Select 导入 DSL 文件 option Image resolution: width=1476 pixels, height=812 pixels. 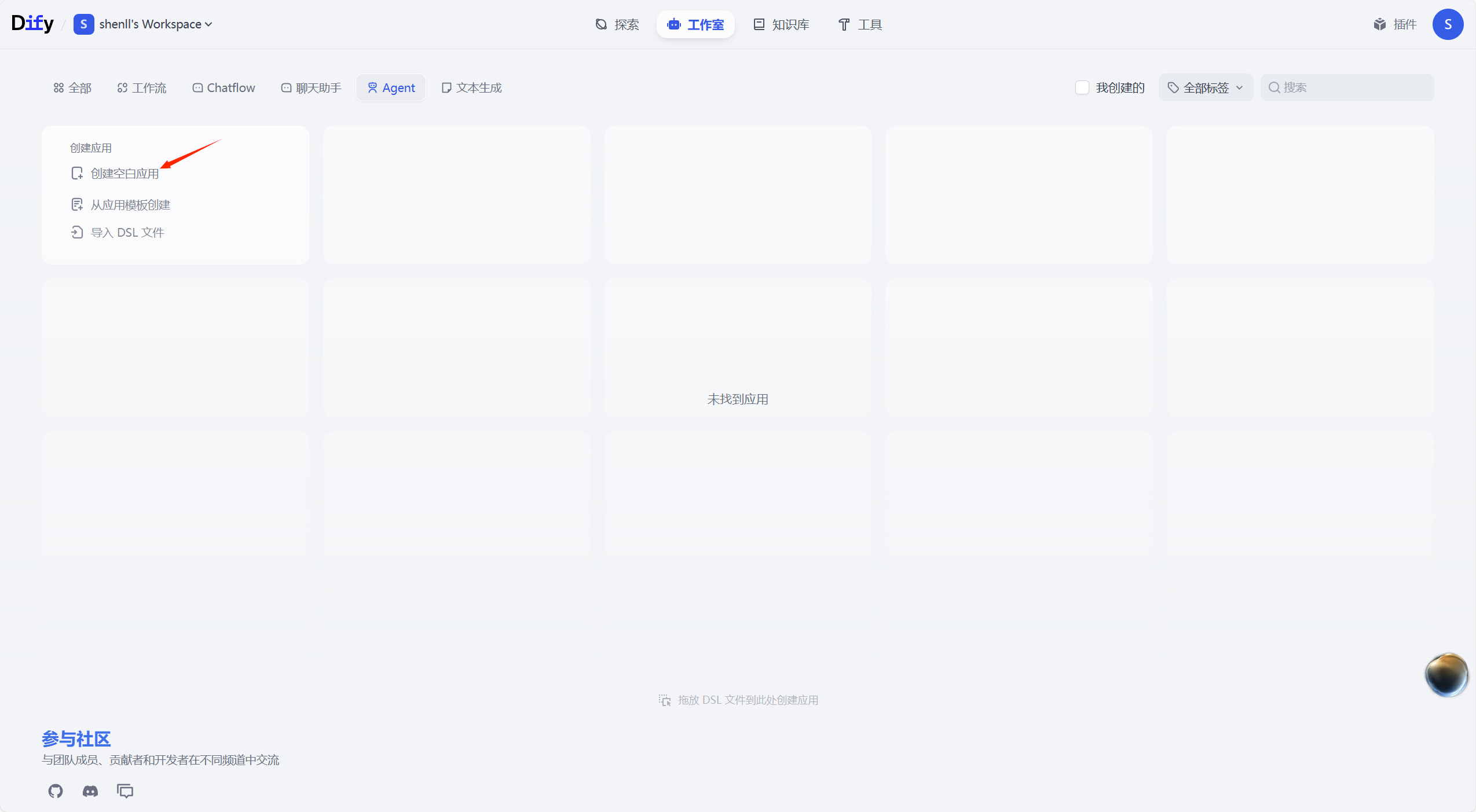pos(127,233)
